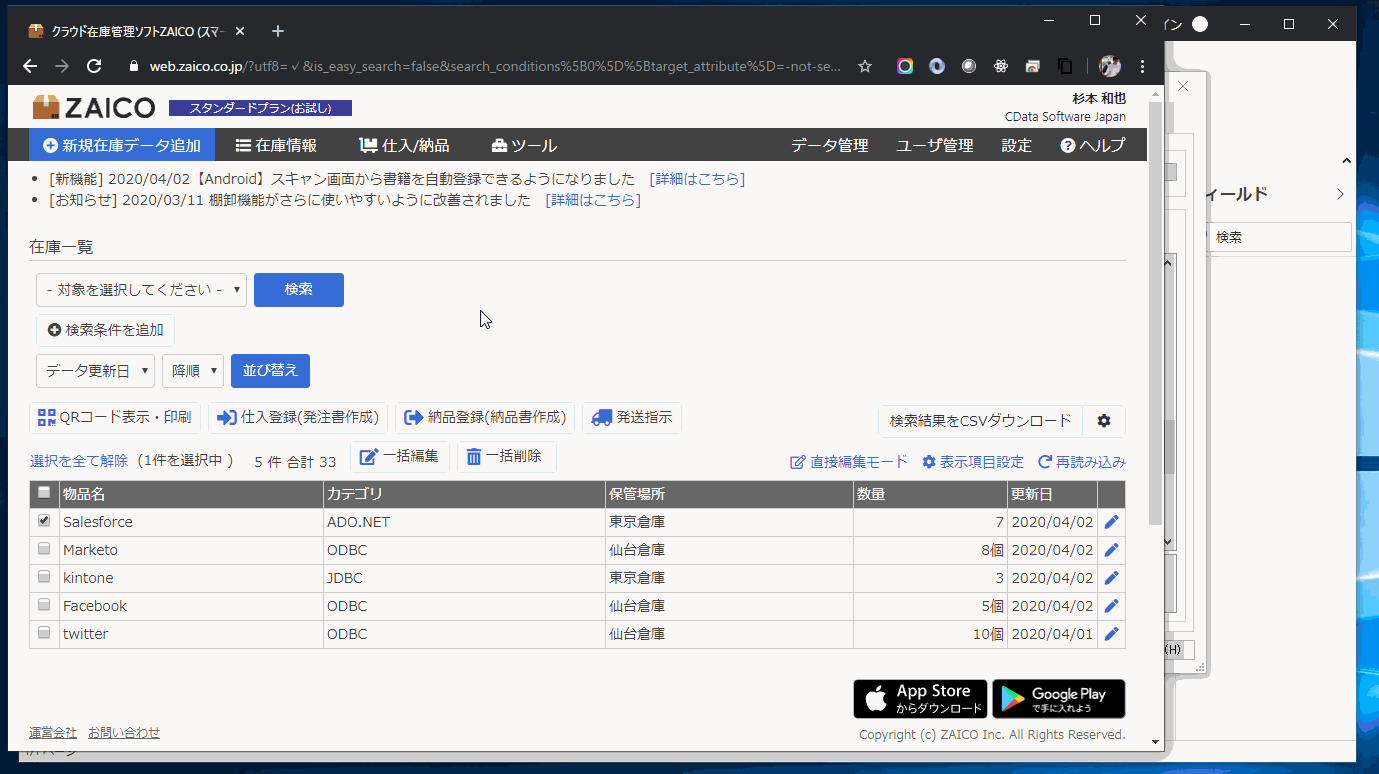
Task: Click the page vertical scrollbar
Action: pos(1156,300)
